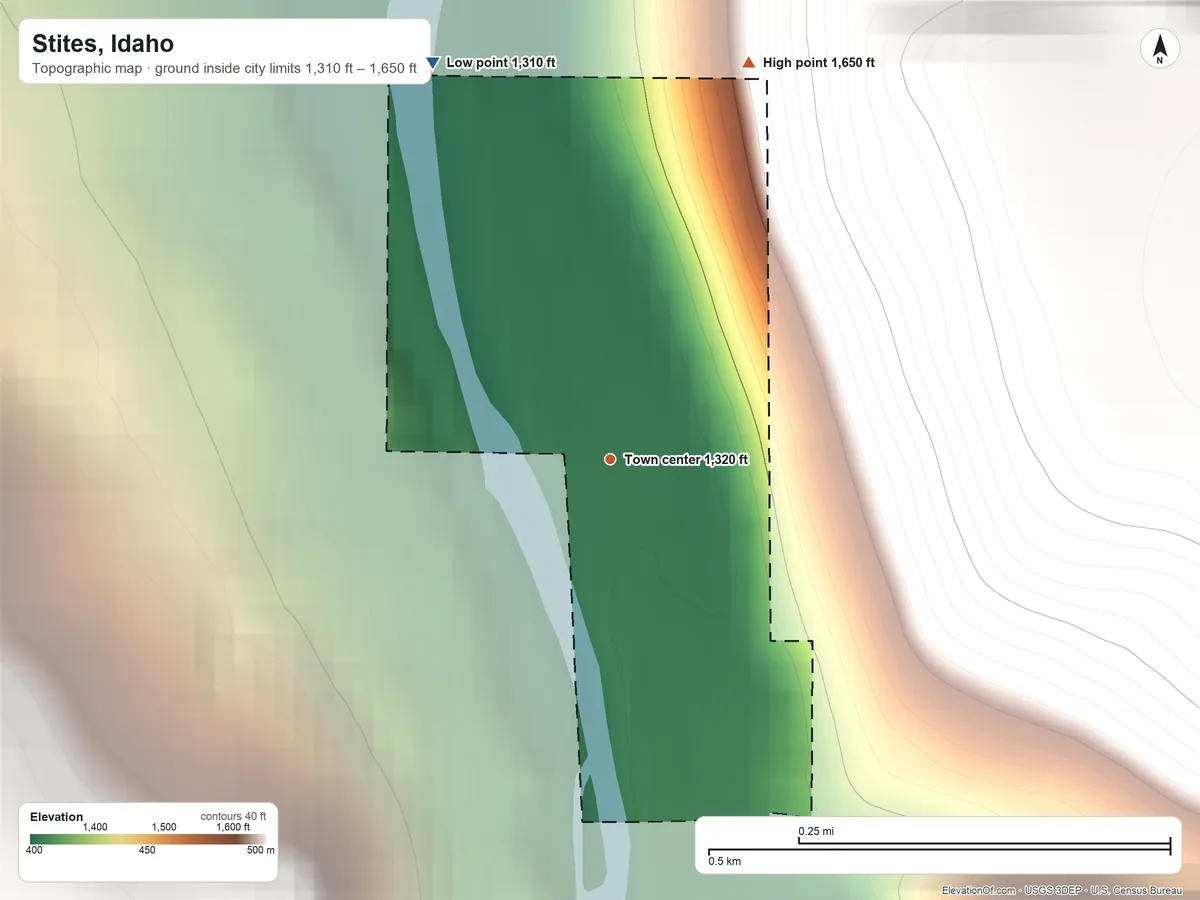Select the 'Stites, Idaho' map title
This screenshot has height=900, width=1200.
pyautogui.click(x=103, y=44)
